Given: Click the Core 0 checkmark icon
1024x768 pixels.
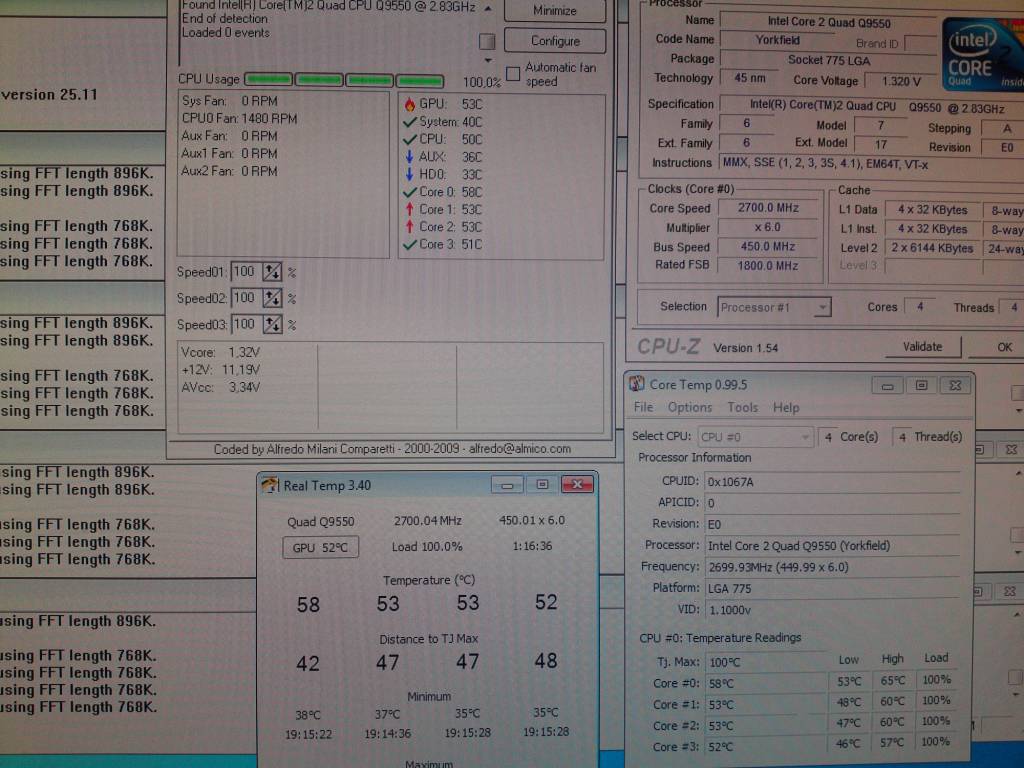Looking at the screenshot, I should pos(409,192).
